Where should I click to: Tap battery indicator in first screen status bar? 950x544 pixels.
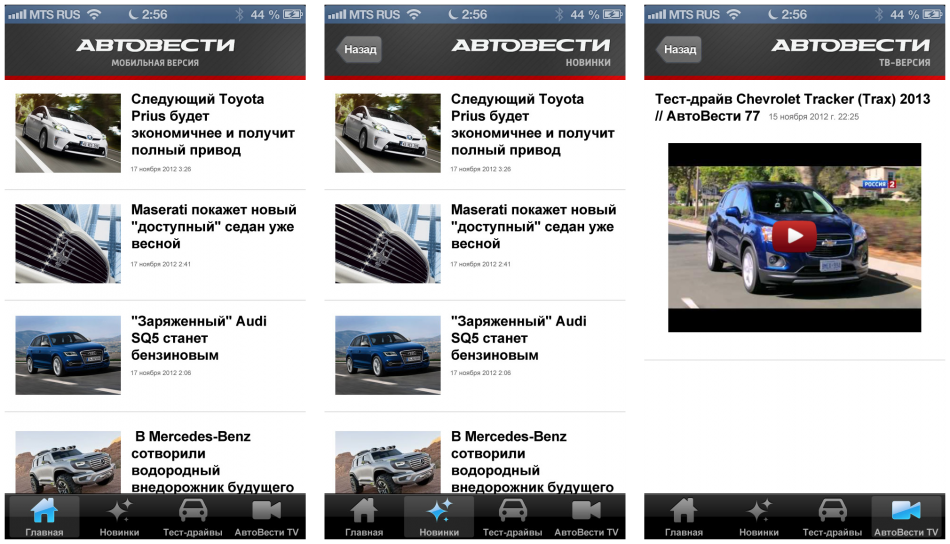[293, 14]
